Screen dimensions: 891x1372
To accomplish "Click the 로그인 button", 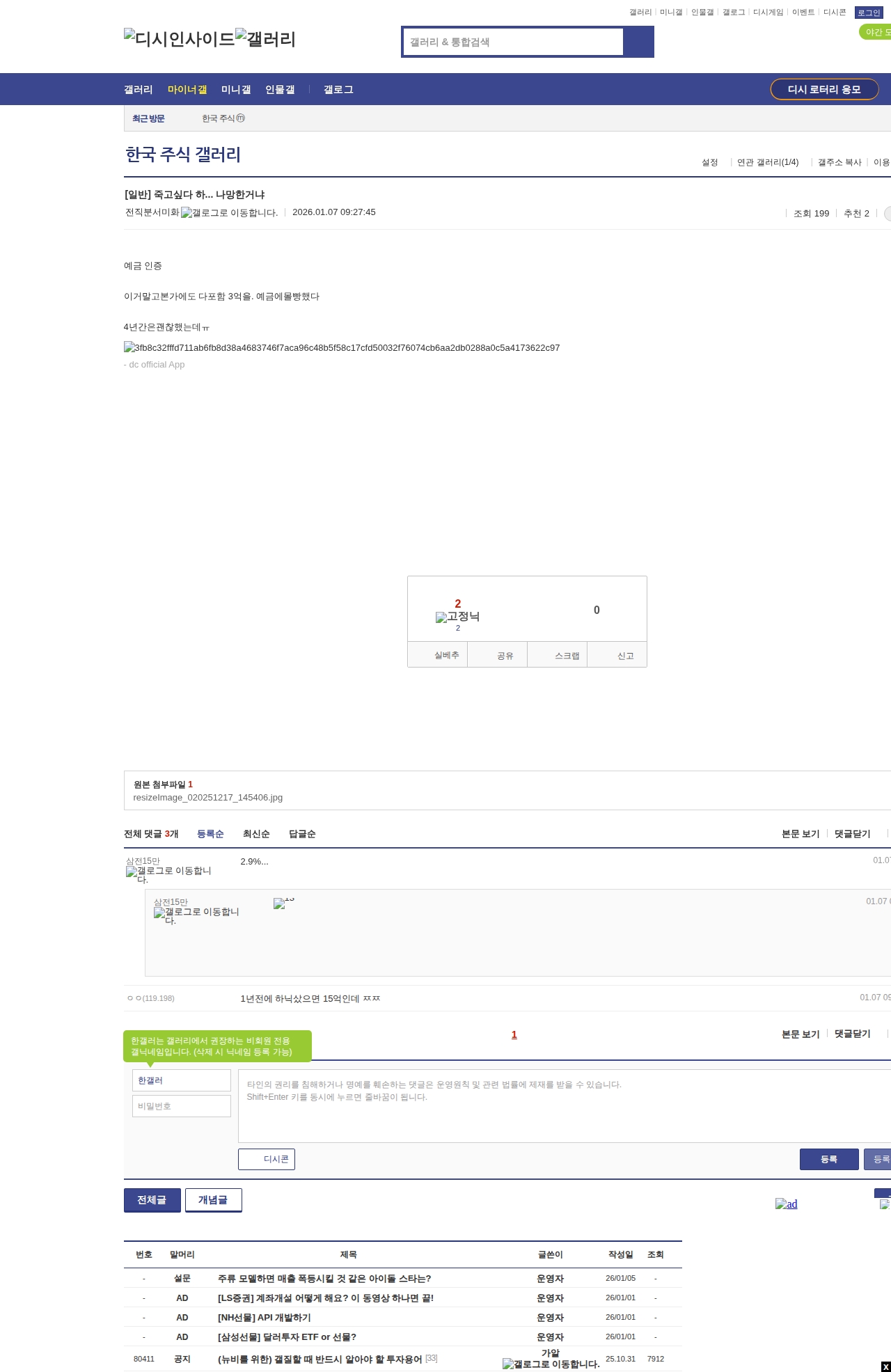I will point(869,13).
